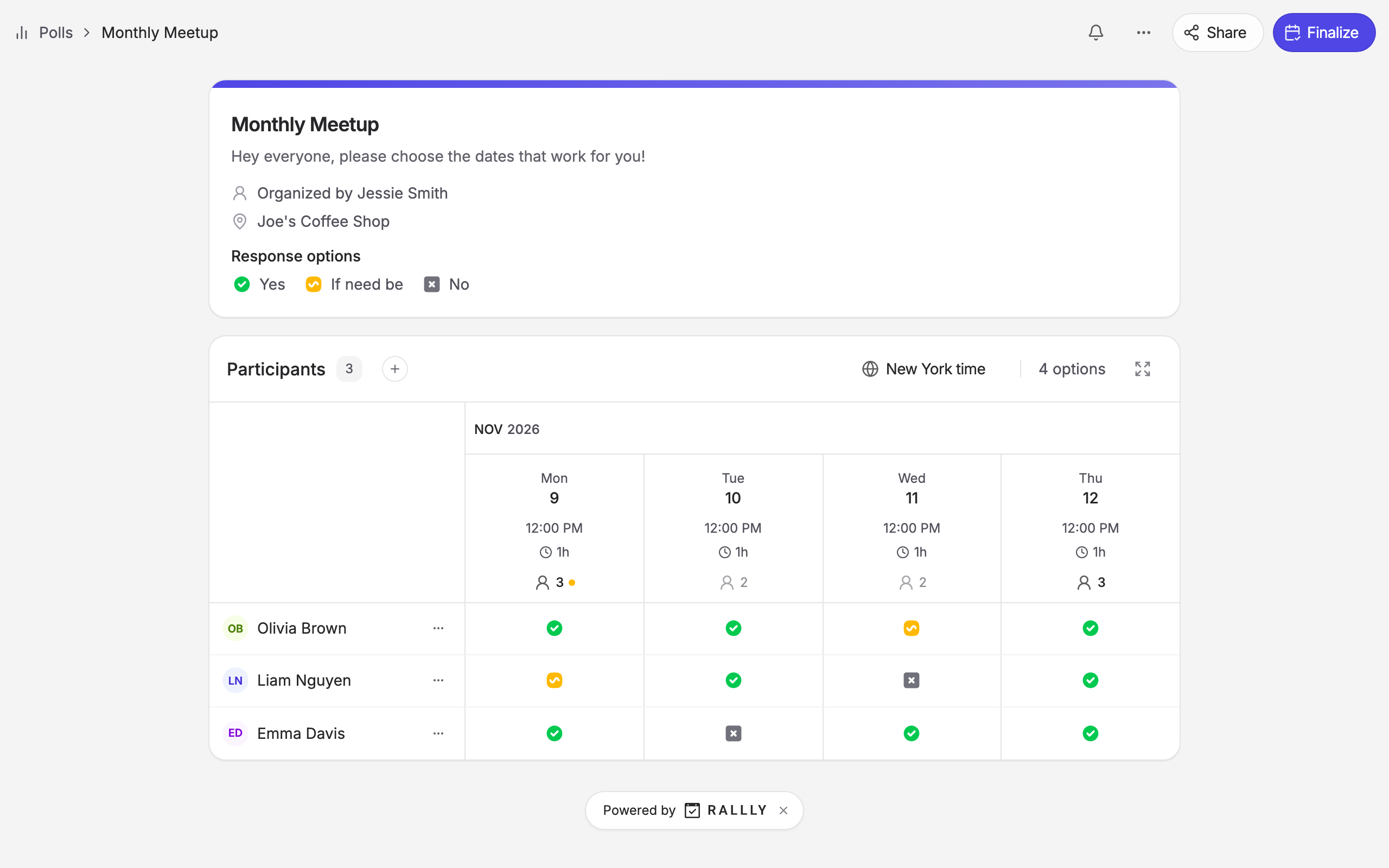Click Olivia Brown's if-need-be vote on Wed 11

tap(912, 628)
